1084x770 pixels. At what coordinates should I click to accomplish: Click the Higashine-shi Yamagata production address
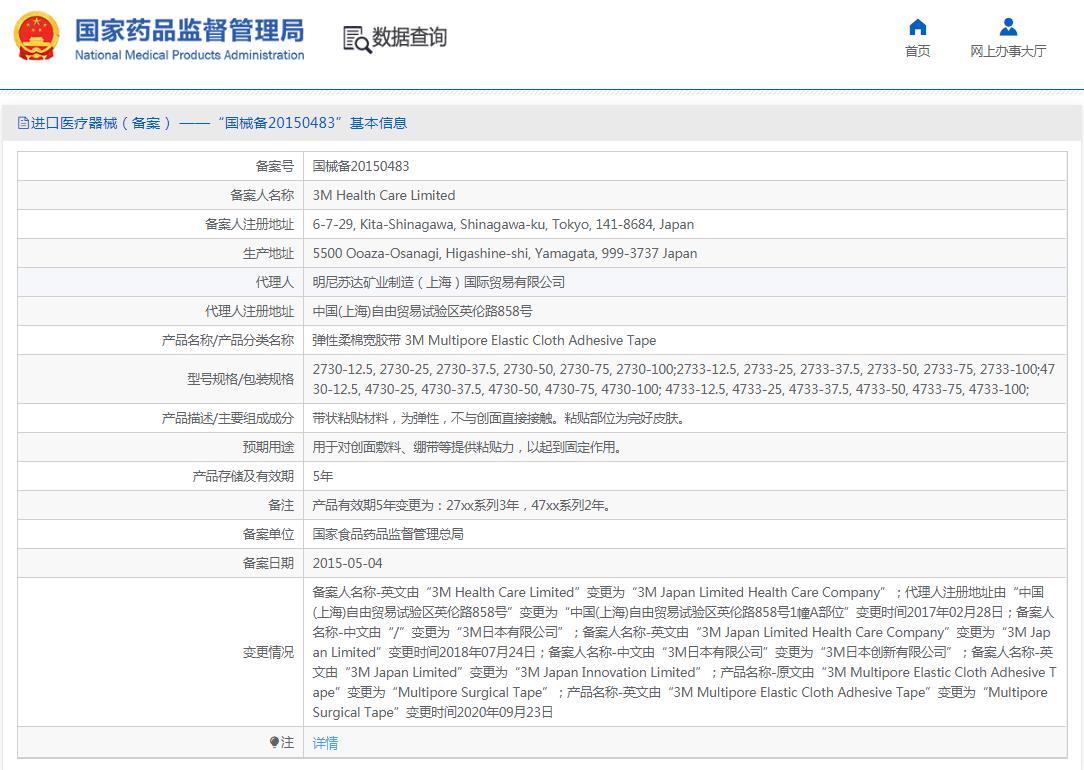tap(505, 253)
